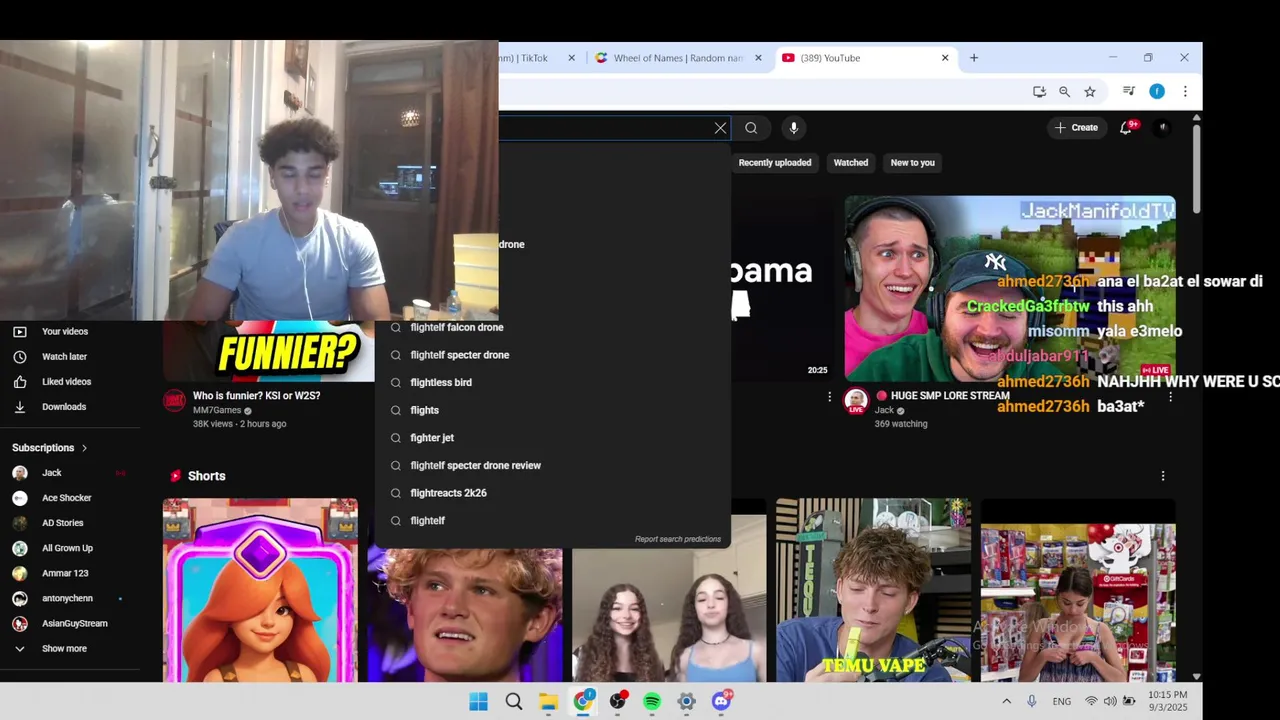Start voice search with the microphone icon

(794, 128)
